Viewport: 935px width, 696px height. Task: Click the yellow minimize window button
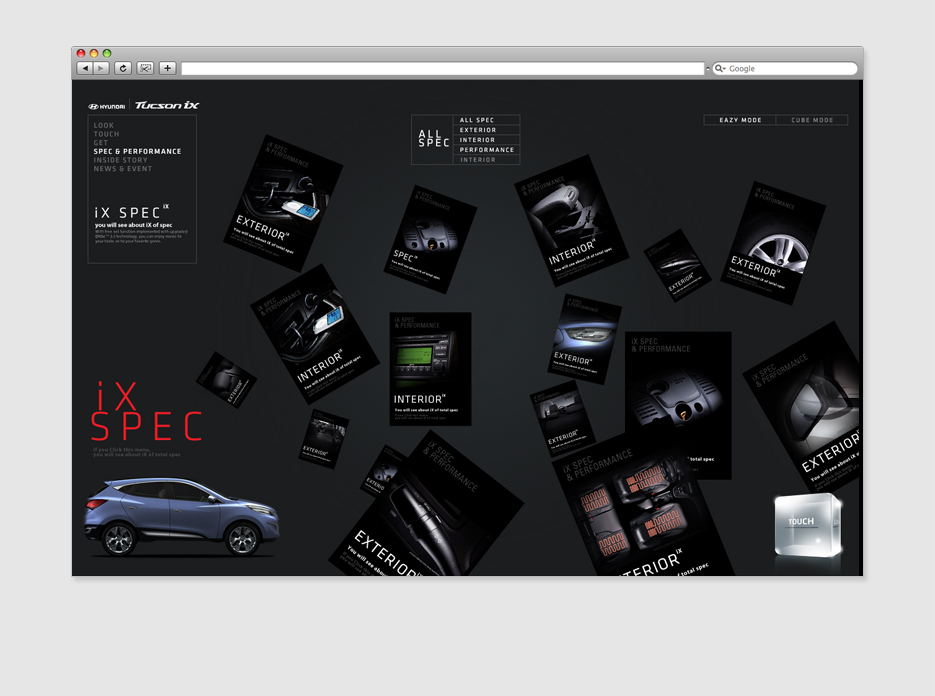[x=94, y=53]
